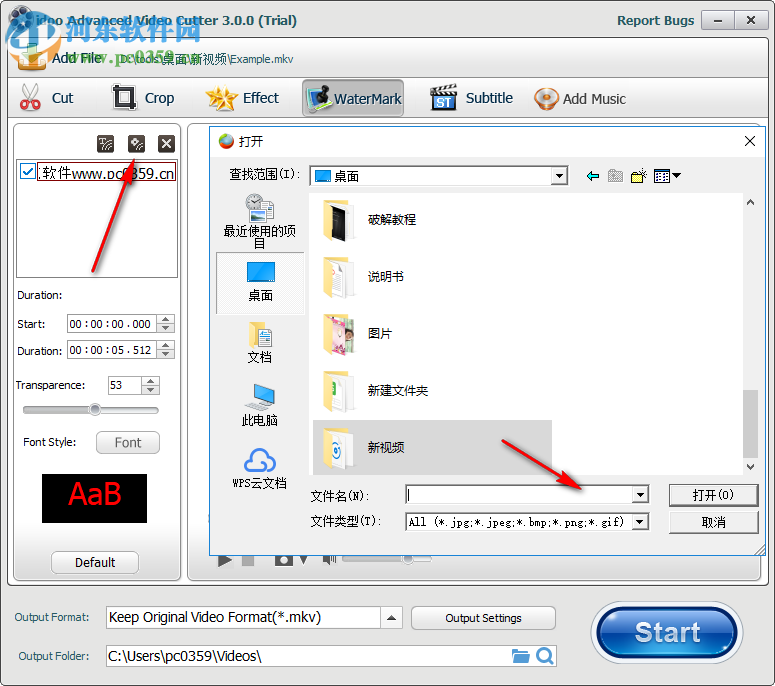Viewport: 775px width, 686px height.
Task: Open the Font style dialog
Action: [128, 442]
